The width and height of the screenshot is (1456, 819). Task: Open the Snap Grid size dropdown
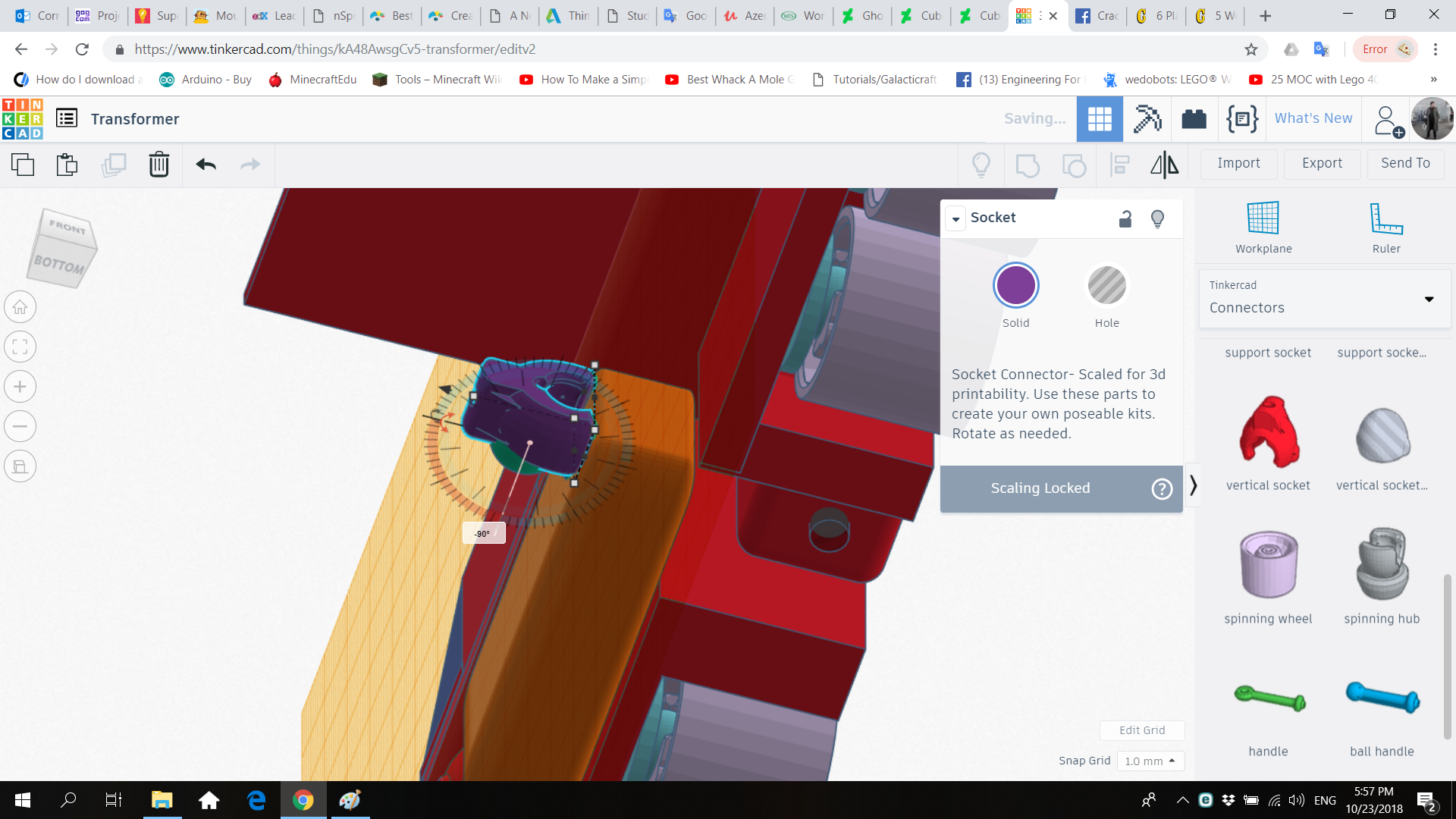click(1150, 761)
